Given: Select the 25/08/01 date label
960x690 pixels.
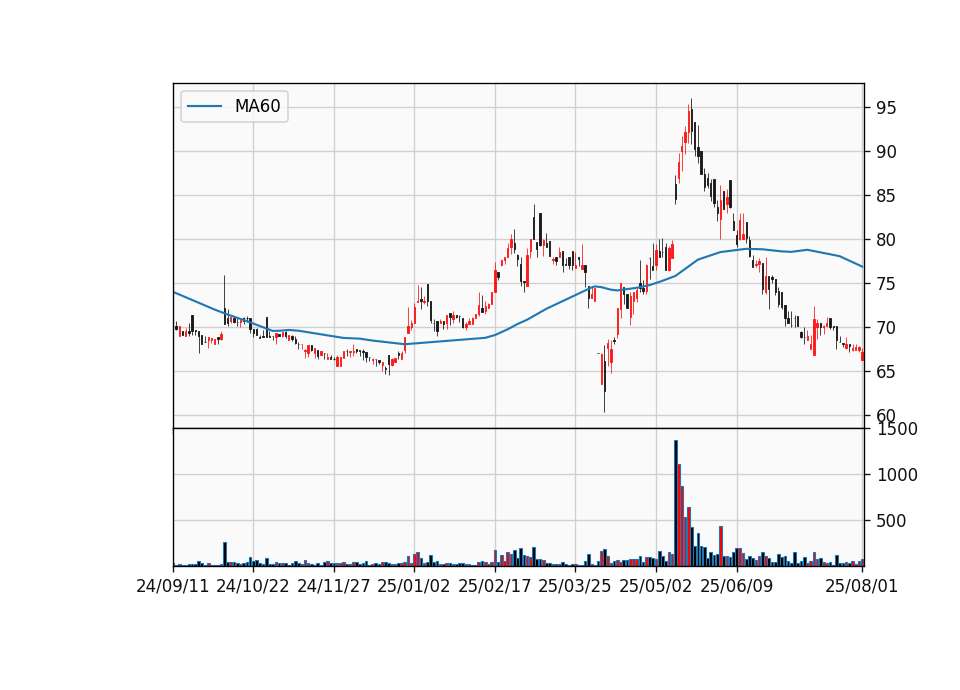Looking at the screenshot, I should click(x=861, y=586).
